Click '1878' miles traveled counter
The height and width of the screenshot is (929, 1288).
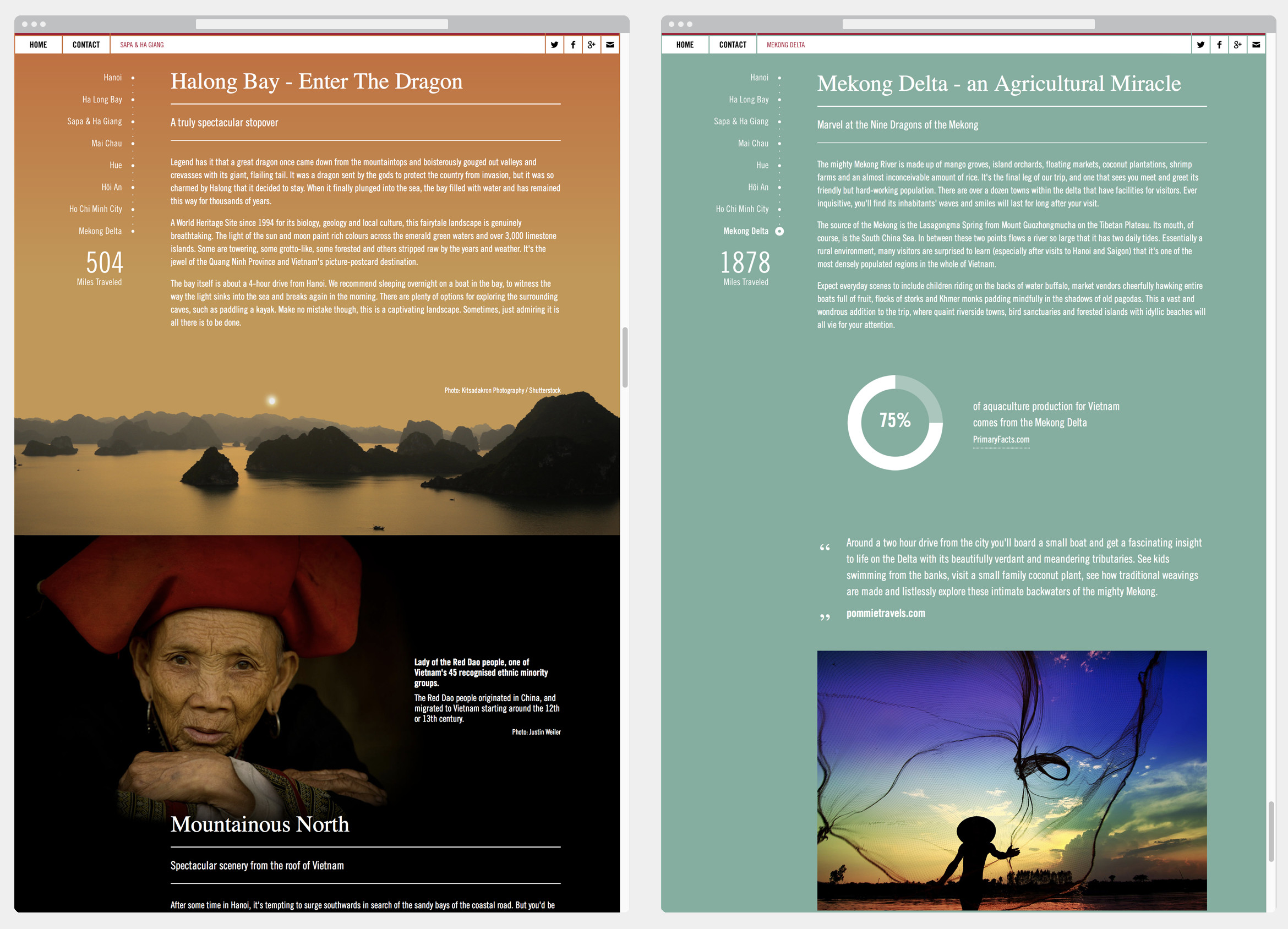coord(745,263)
